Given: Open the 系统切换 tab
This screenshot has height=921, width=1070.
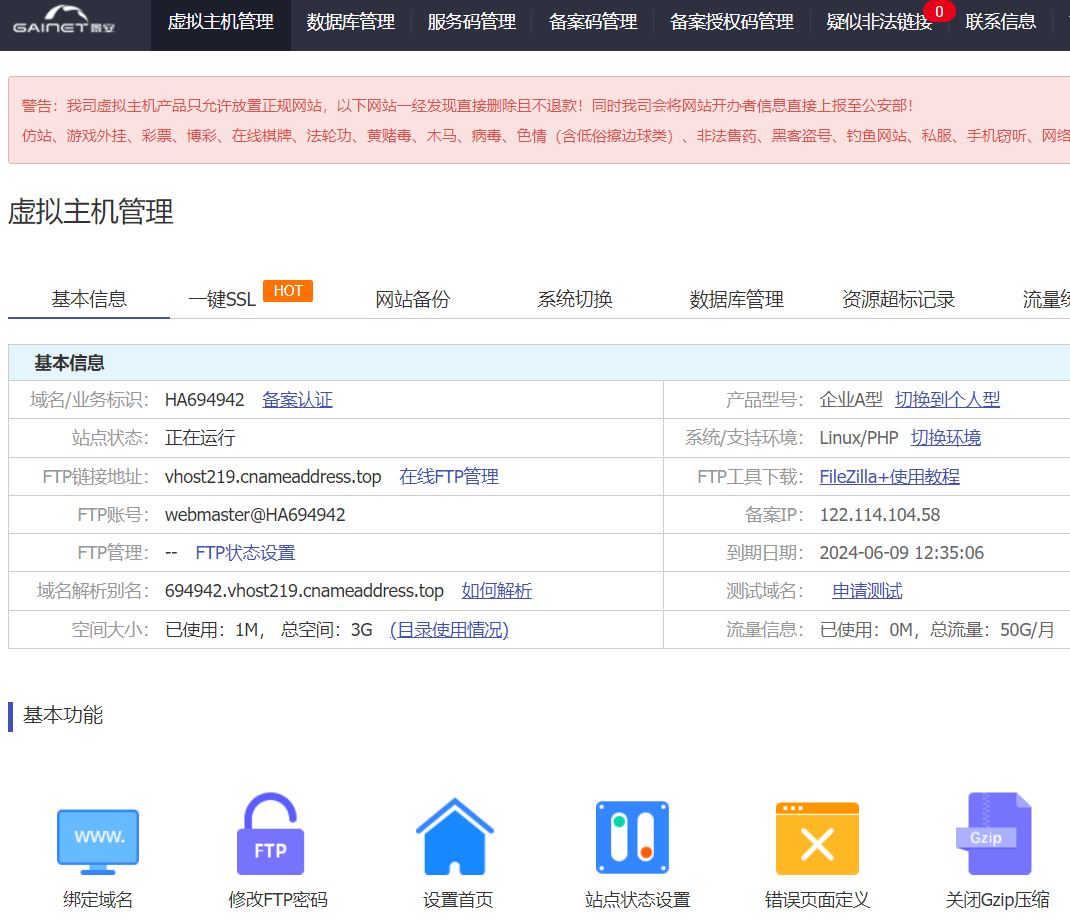Looking at the screenshot, I should tap(575, 299).
